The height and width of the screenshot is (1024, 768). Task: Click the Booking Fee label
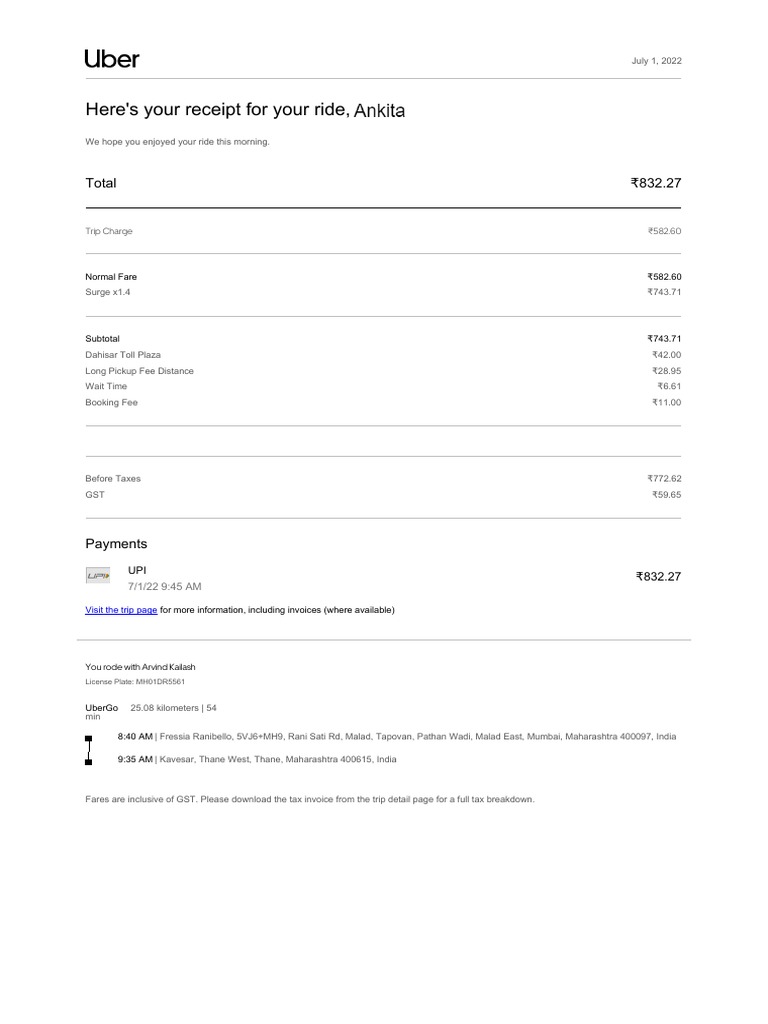click(111, 402)
